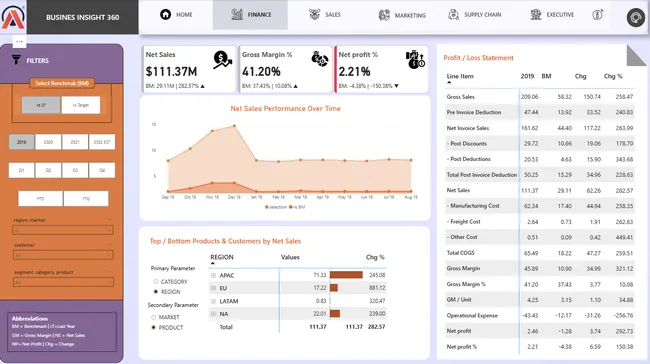Click the dollar-arrow icon on Net Sales card

tap(222, 60)
